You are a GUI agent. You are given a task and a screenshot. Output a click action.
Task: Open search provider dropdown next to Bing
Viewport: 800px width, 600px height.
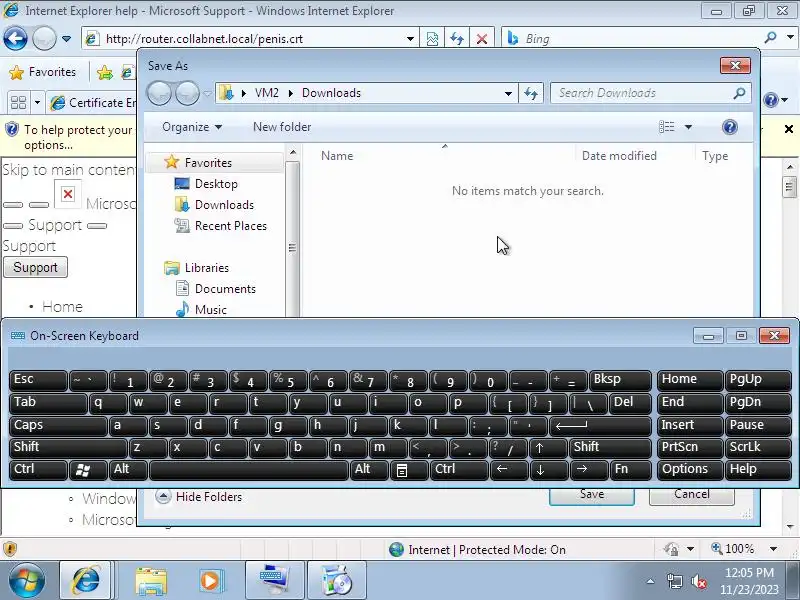[790, 38]
